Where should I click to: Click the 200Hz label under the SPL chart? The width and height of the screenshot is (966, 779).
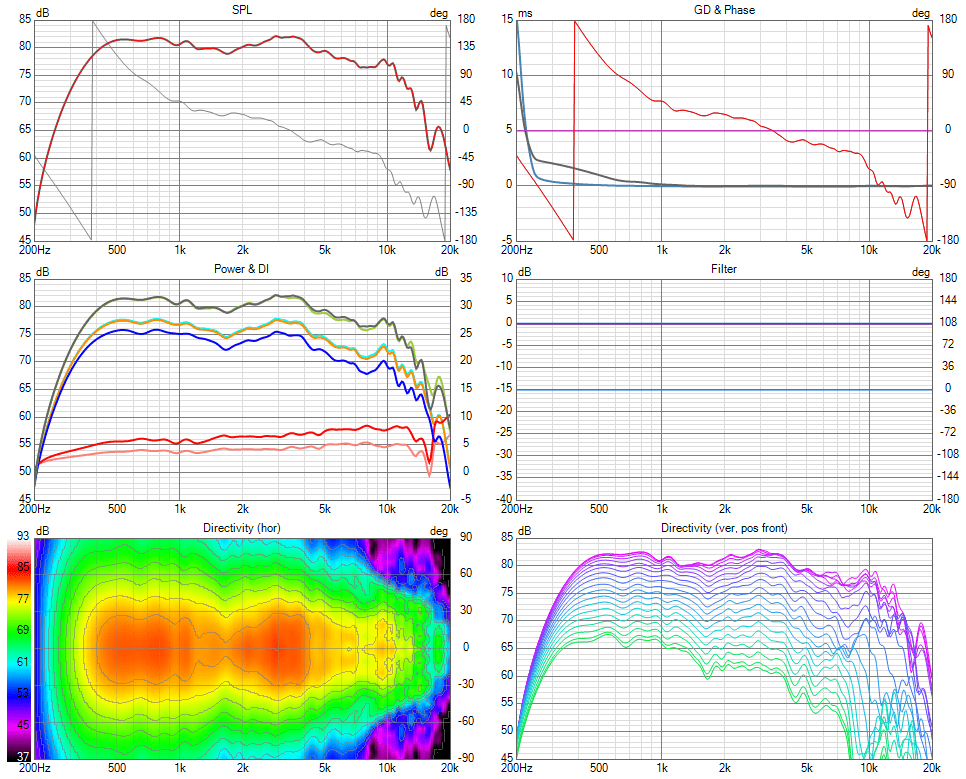click(x=34, y=250)
